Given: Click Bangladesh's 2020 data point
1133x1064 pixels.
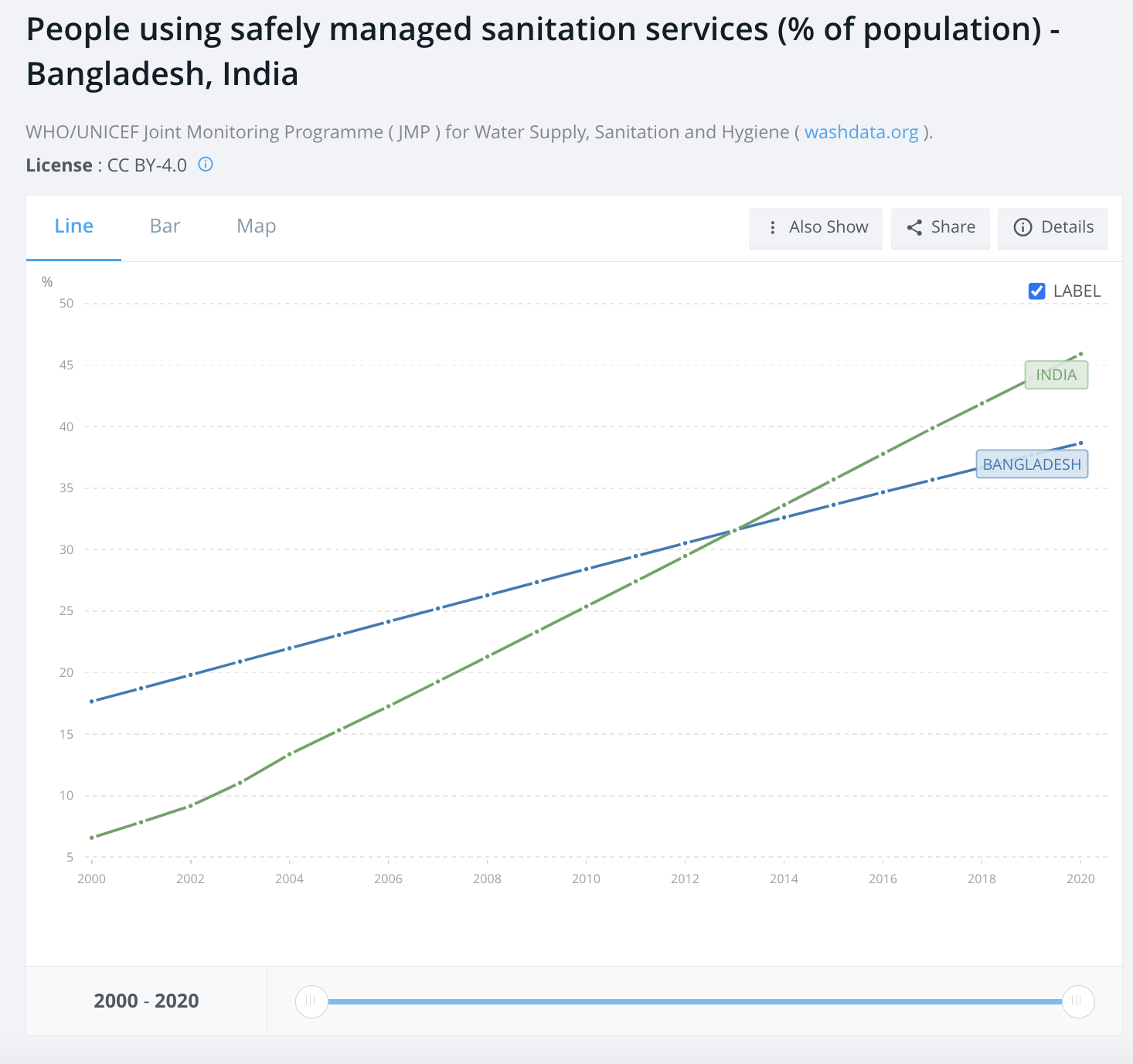Looking at the screenshot, I should [1080, 444].
